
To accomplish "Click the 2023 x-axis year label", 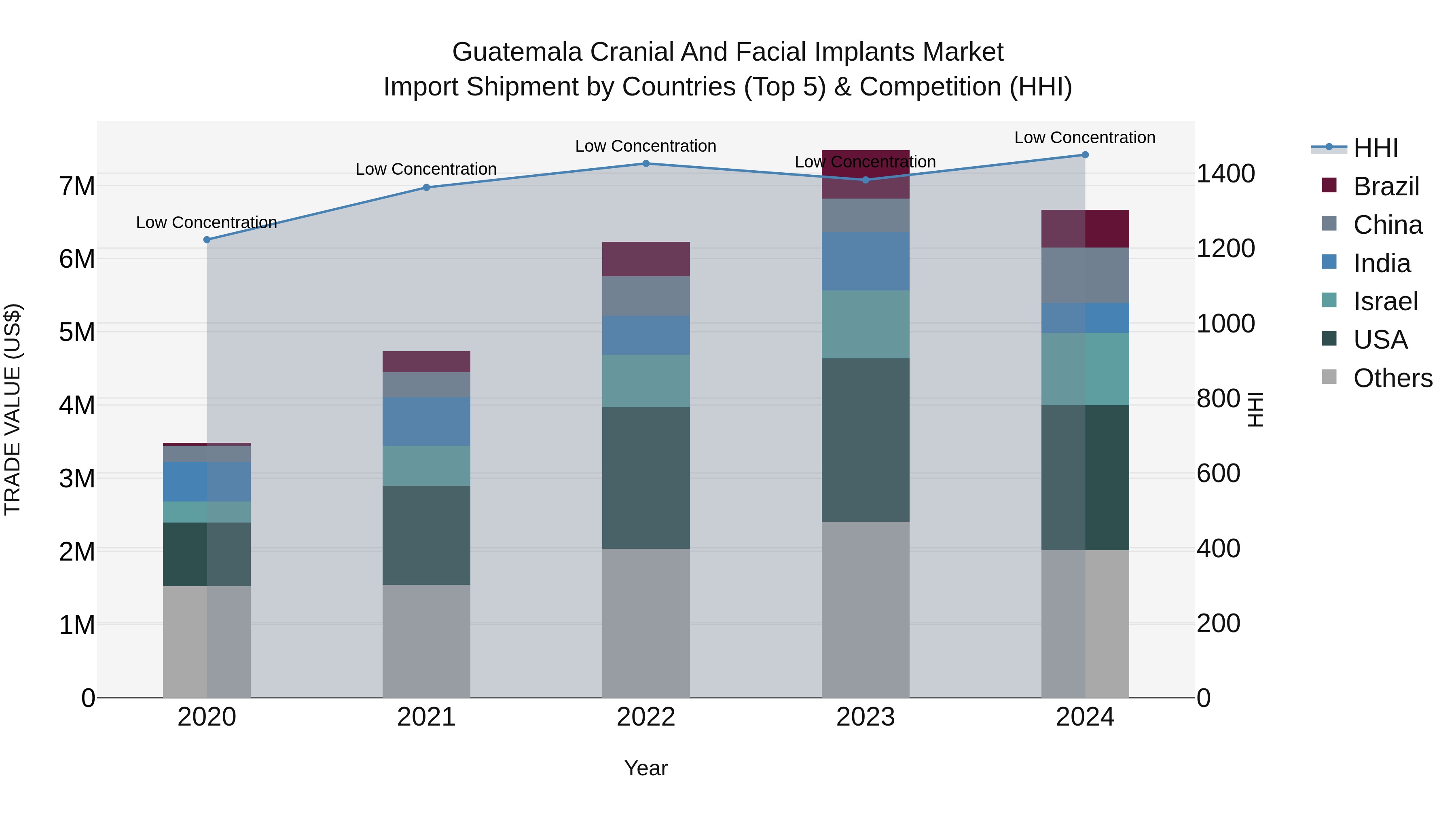I will point(866,717).
